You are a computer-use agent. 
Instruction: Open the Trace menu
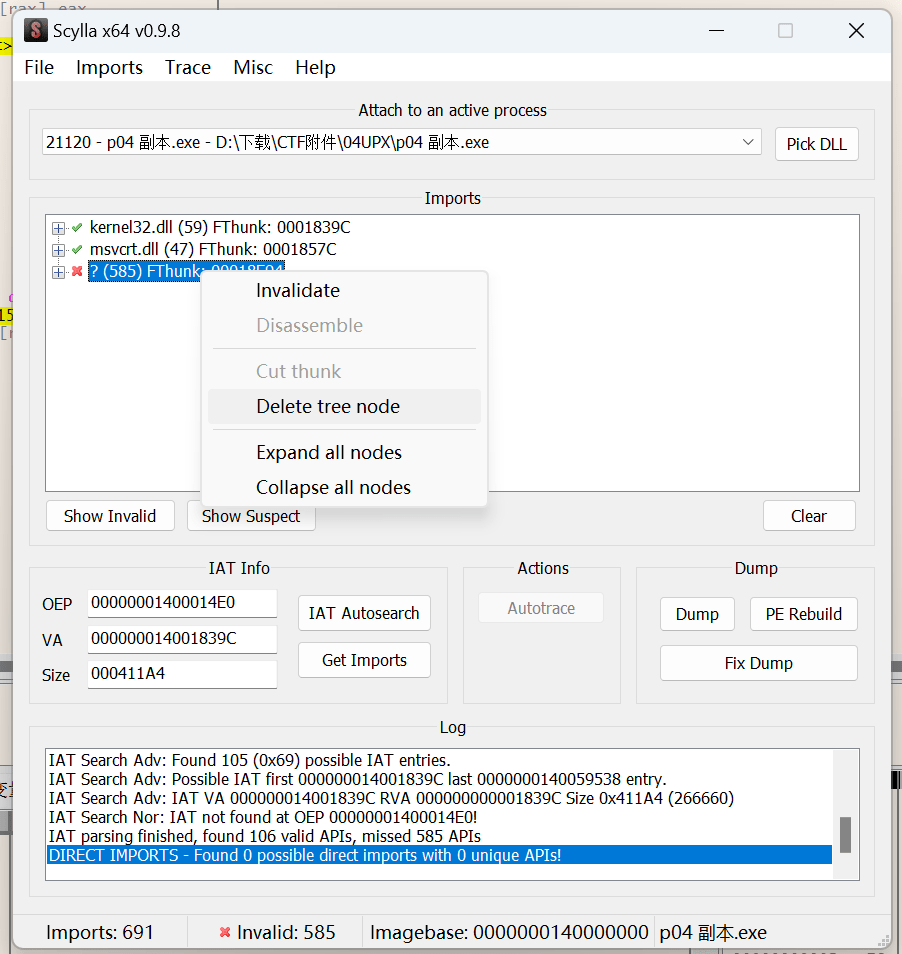point(188,68)
